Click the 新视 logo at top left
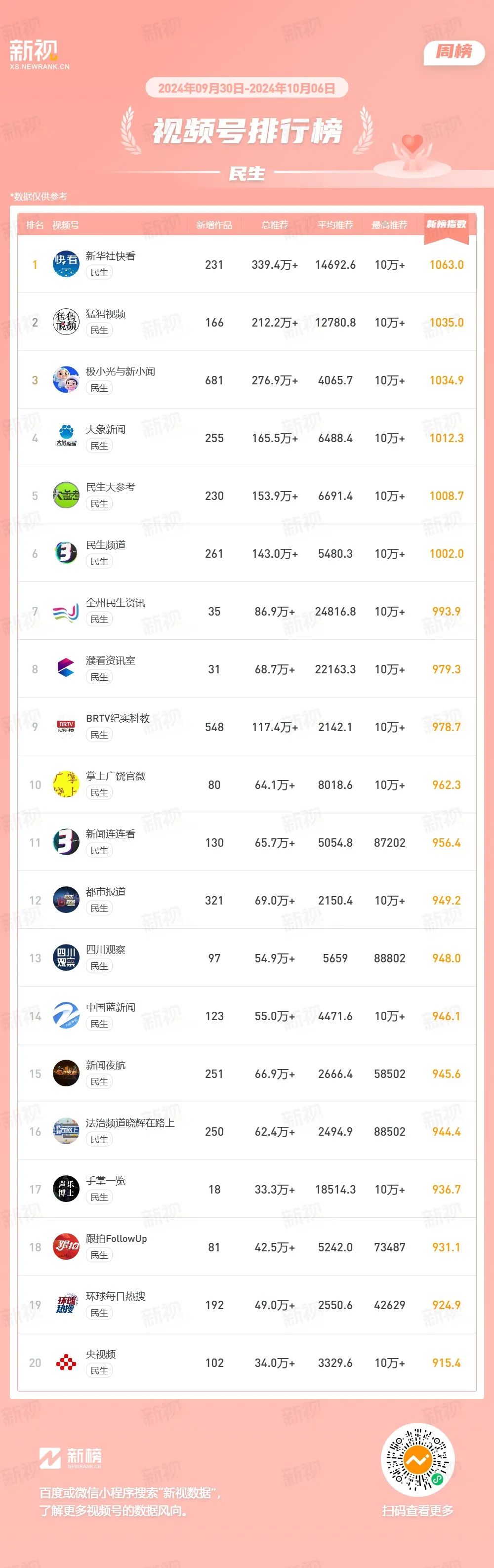 coord(38,53)
